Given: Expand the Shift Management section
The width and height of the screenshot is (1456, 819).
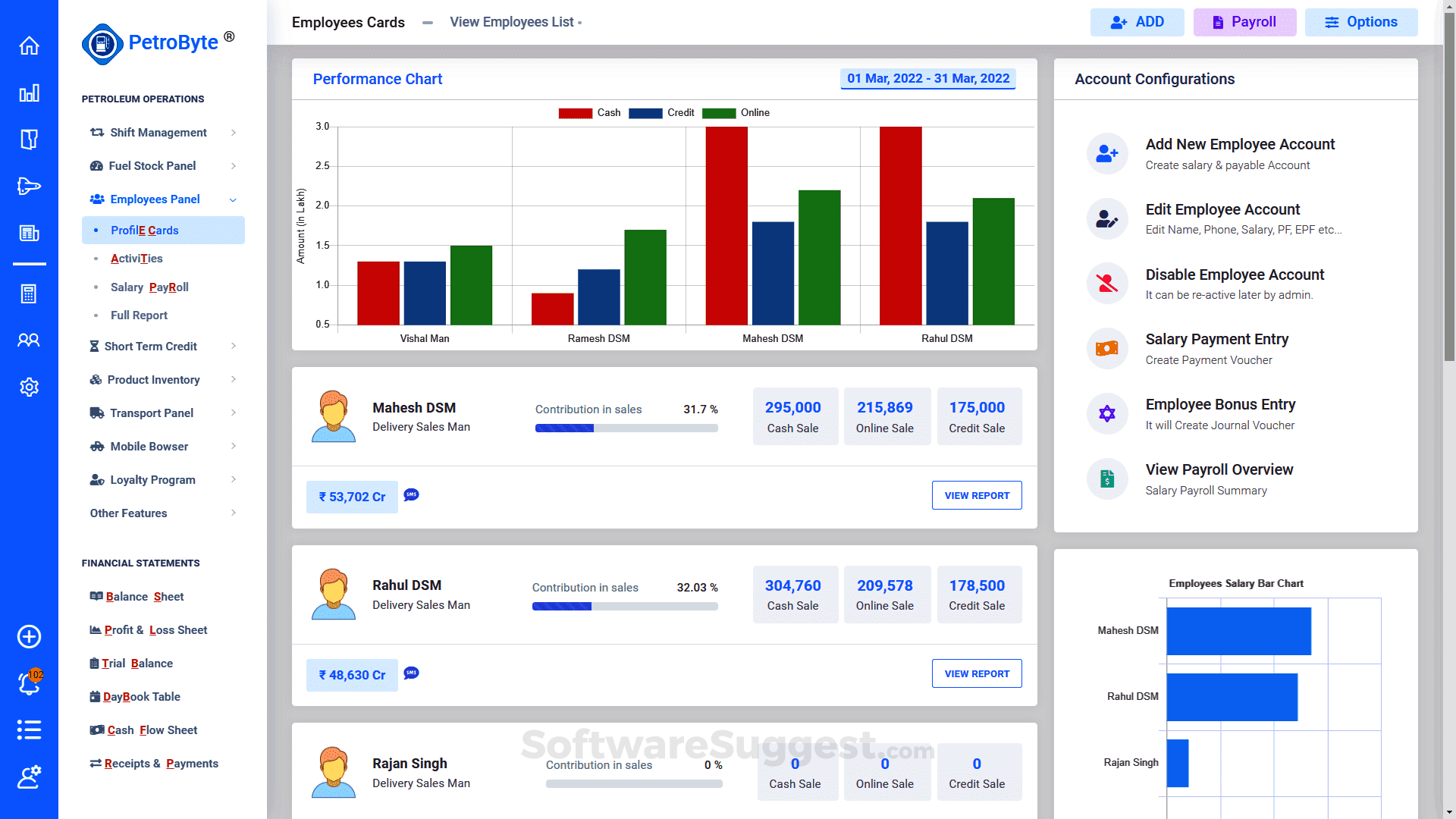Looking at the screenshot, I should pyautogui.click(x=159, y=132).
